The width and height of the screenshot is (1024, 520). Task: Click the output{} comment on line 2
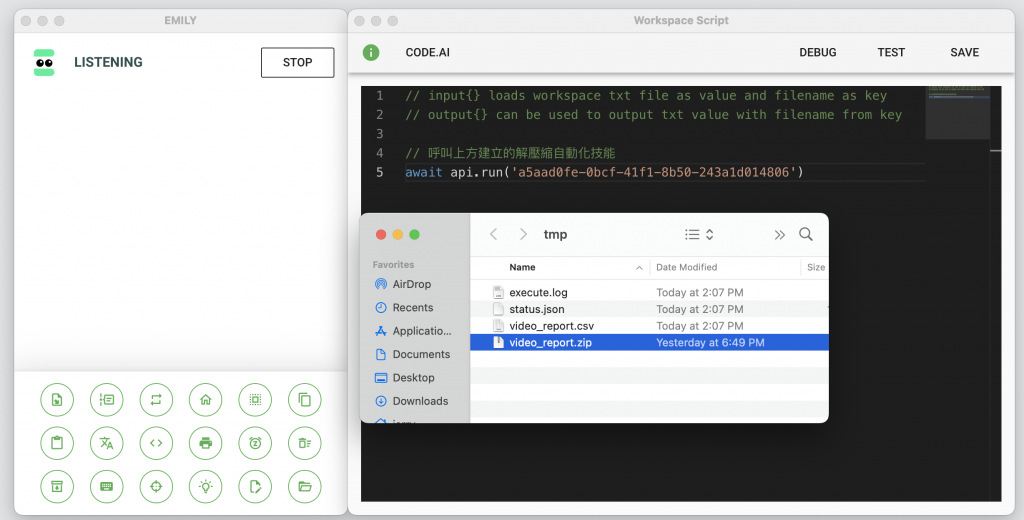pyautogui.click(x=653, y=115)
